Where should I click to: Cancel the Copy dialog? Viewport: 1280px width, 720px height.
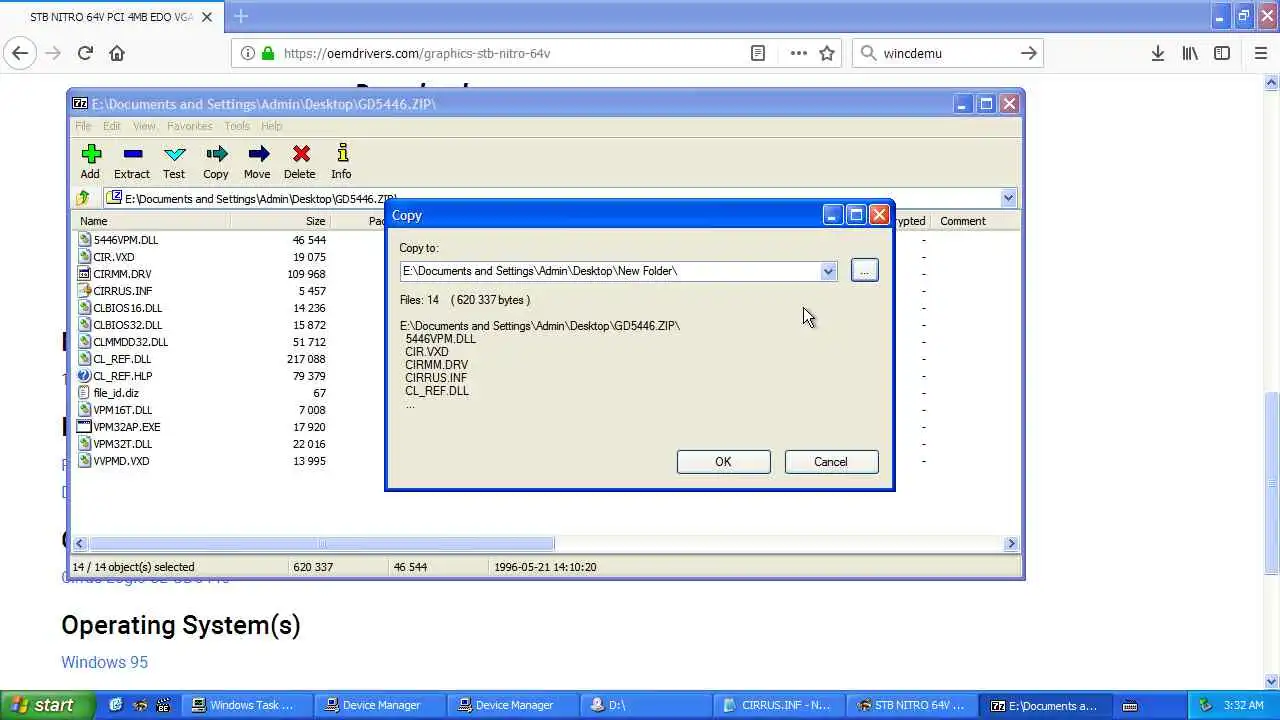pos(831,462)
